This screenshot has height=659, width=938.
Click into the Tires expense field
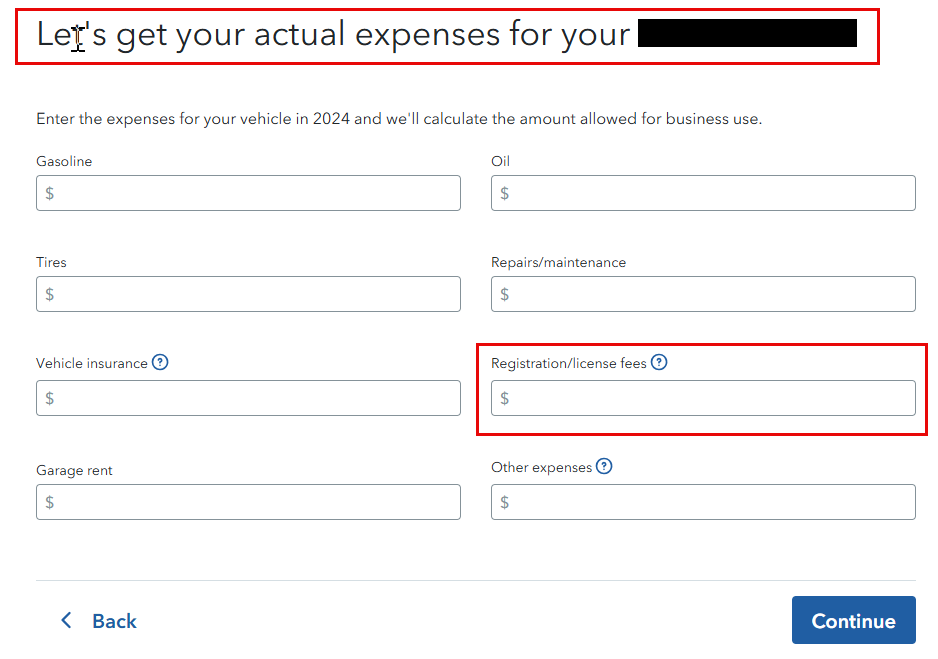pos(248,294)
